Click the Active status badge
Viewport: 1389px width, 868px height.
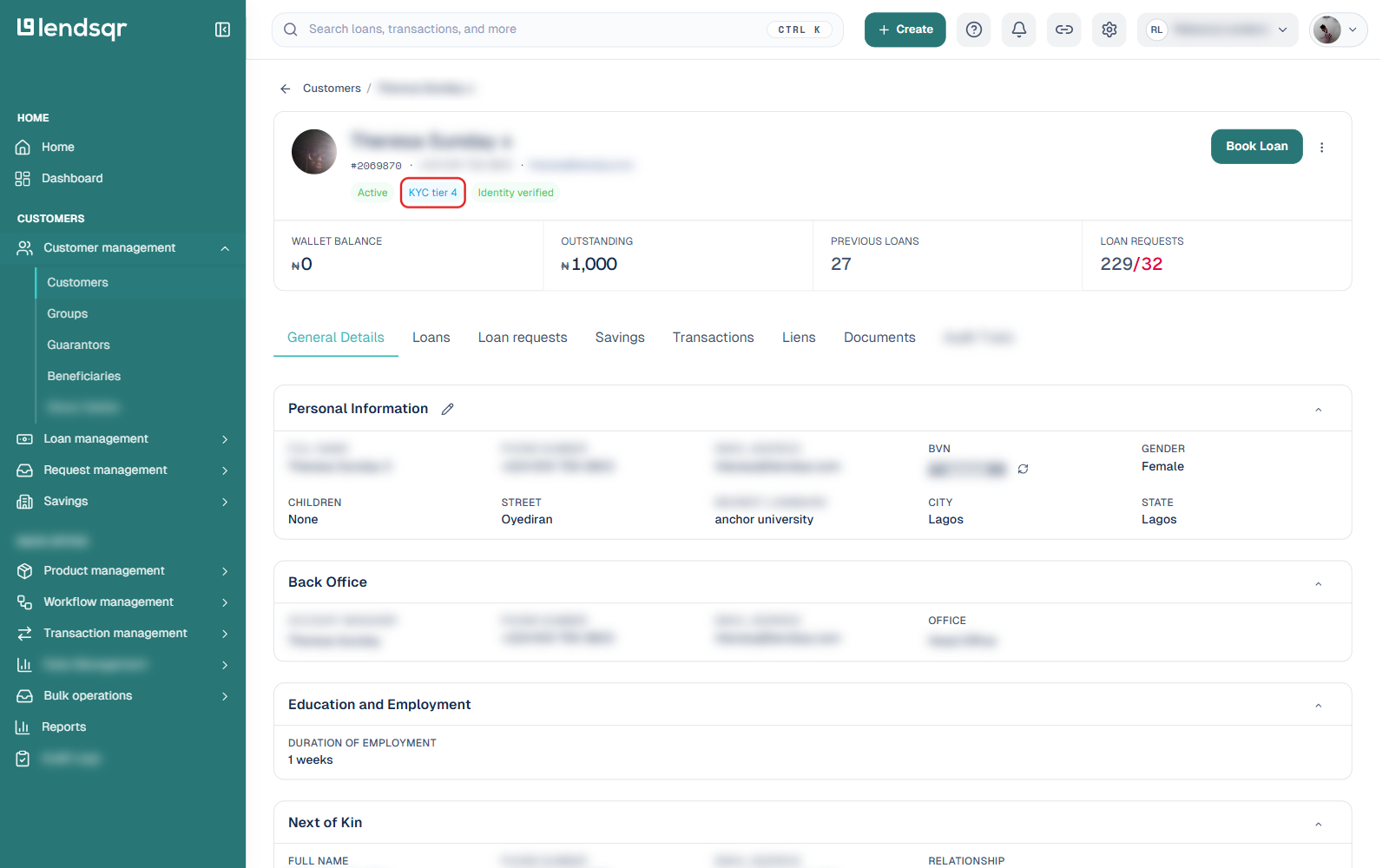372,193
